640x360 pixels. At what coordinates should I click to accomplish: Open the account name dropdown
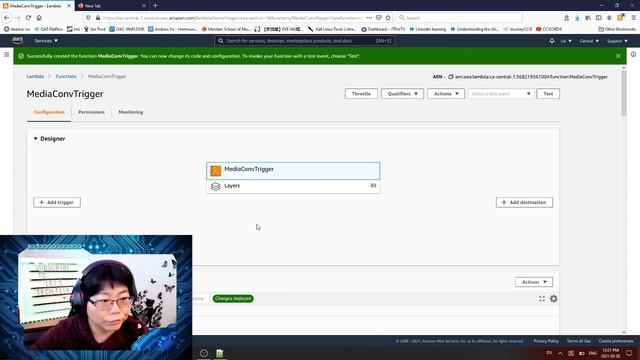click(566, 41)
